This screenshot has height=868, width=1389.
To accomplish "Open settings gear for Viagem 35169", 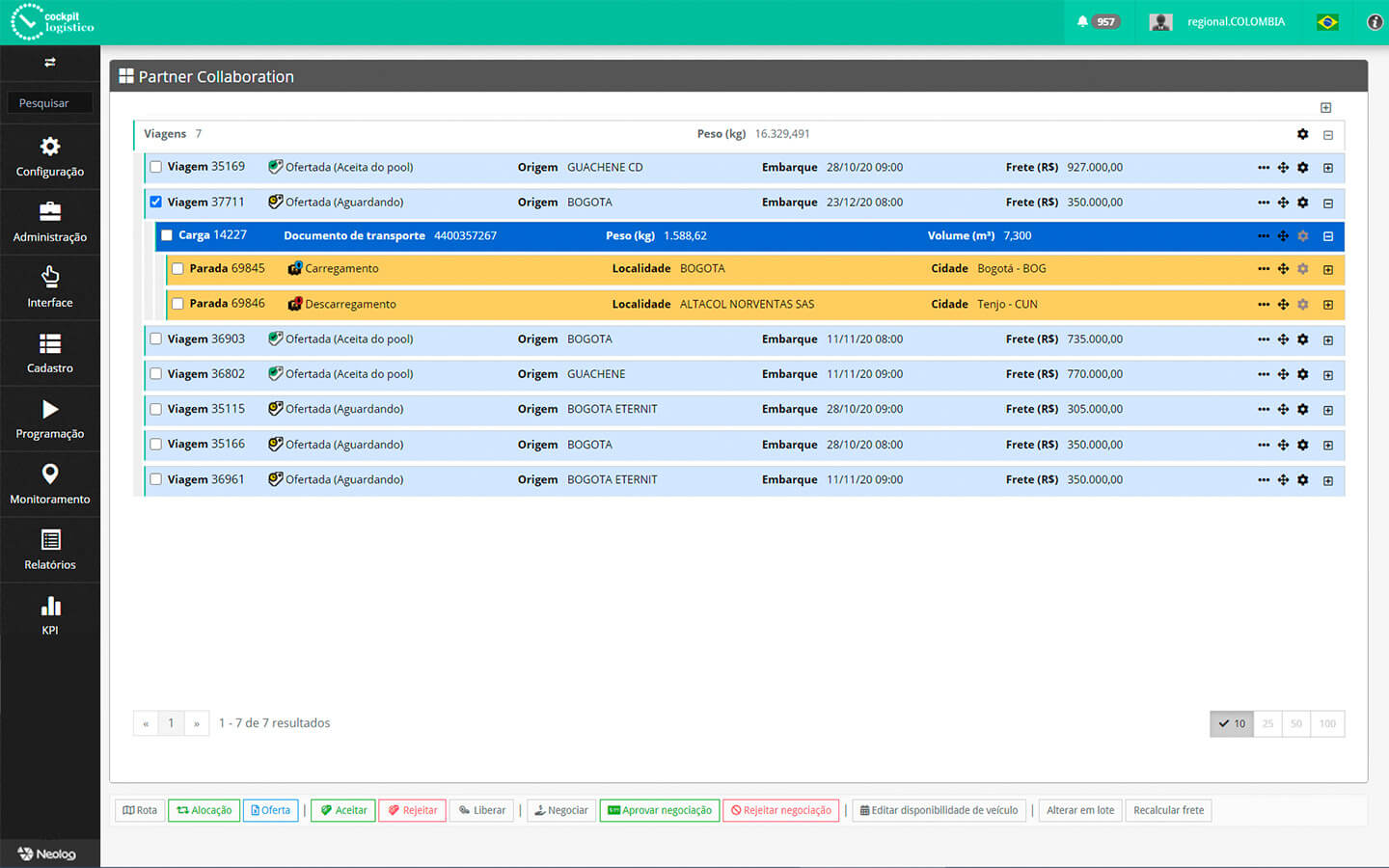I will (x=1302, y=168).
